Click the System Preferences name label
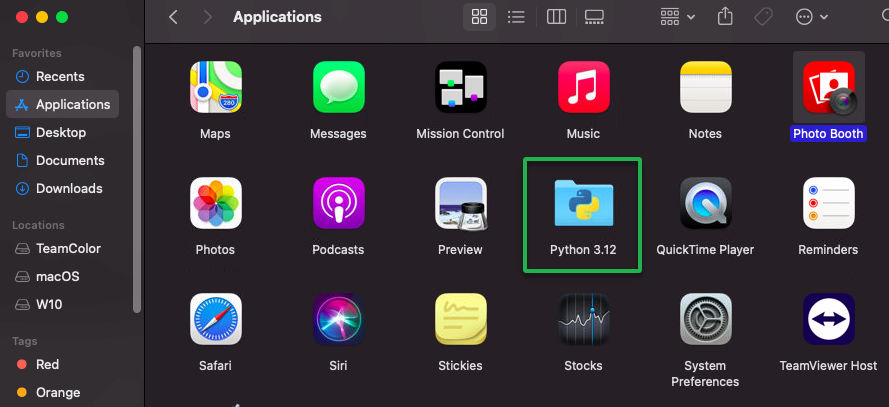889x407 pixels. [705, 374]
